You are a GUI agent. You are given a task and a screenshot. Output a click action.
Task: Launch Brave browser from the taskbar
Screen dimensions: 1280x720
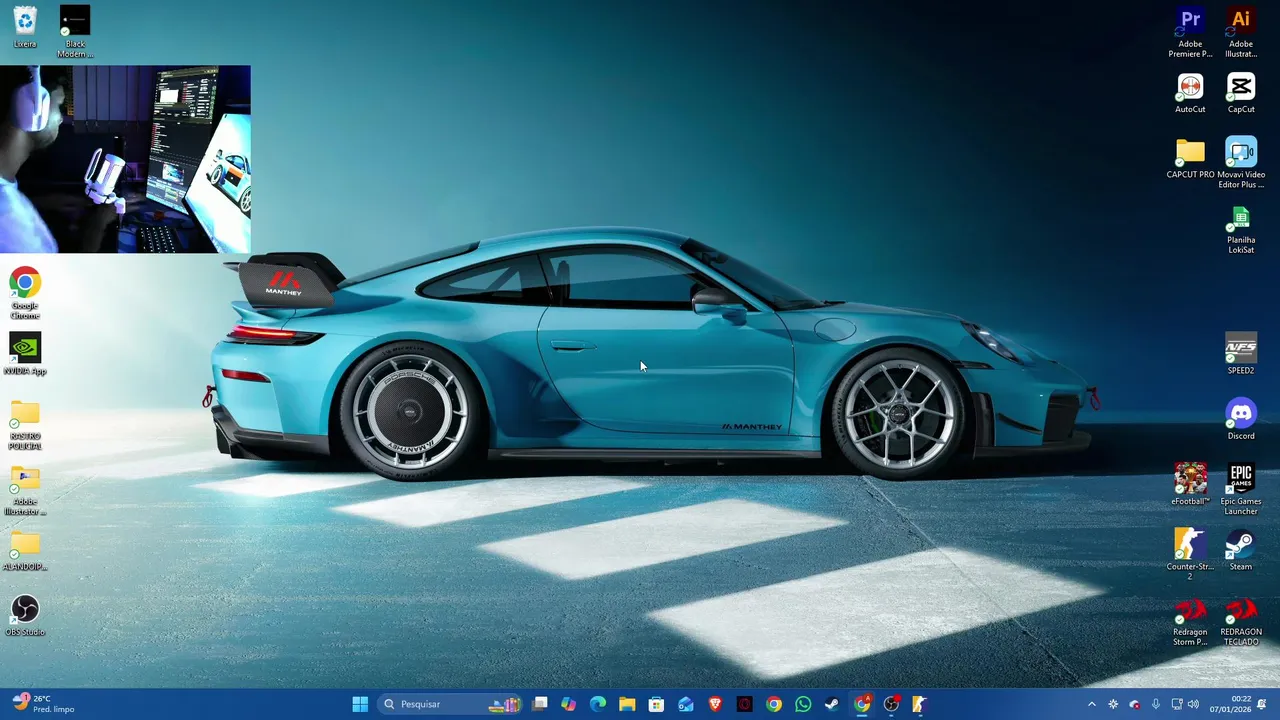click(x=715, y=704)
